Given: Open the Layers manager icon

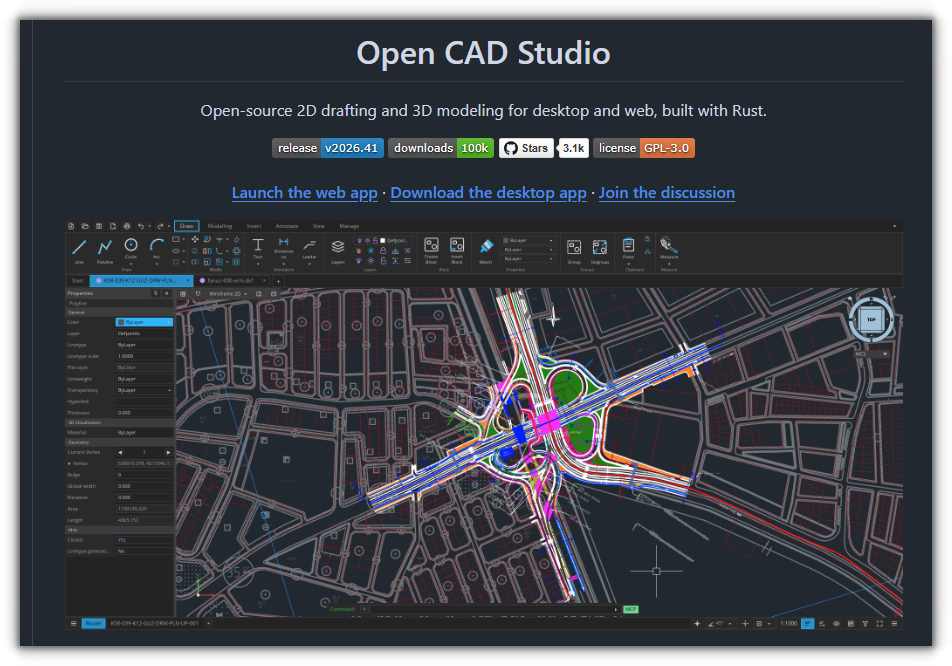Looking at the screenshot, I should pos(338,246).
